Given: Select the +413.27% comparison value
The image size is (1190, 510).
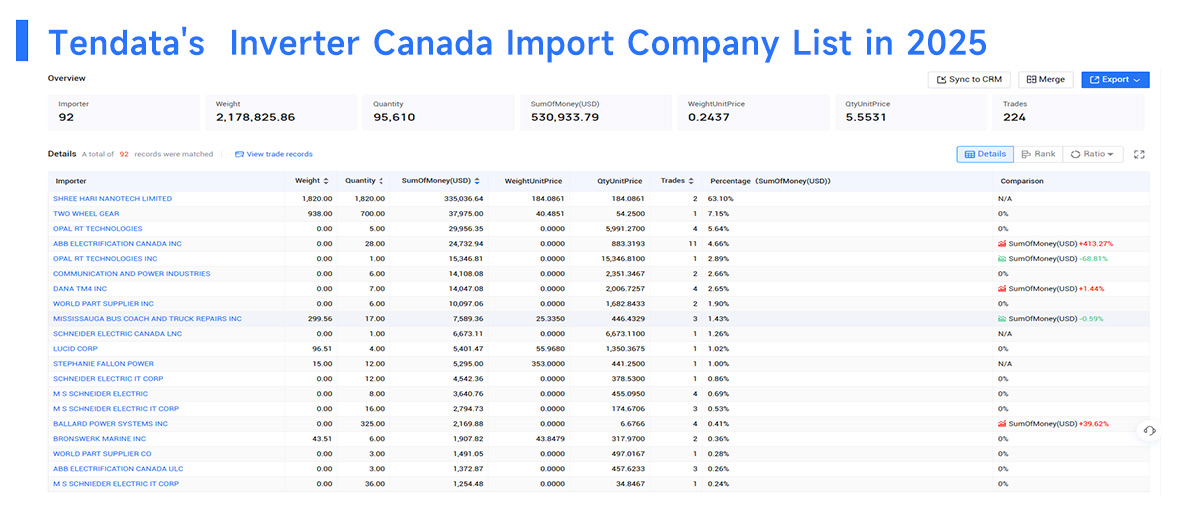Looking at the screenshot, I should point(1096,244).
